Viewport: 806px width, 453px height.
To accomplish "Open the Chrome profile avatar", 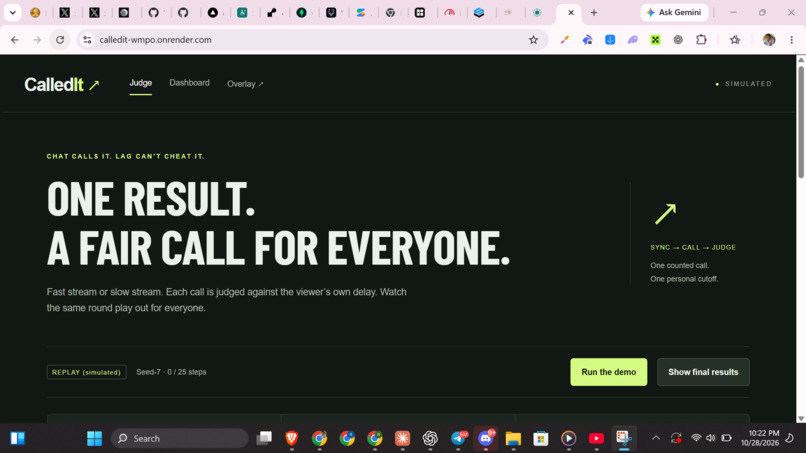I will point(769,40).
